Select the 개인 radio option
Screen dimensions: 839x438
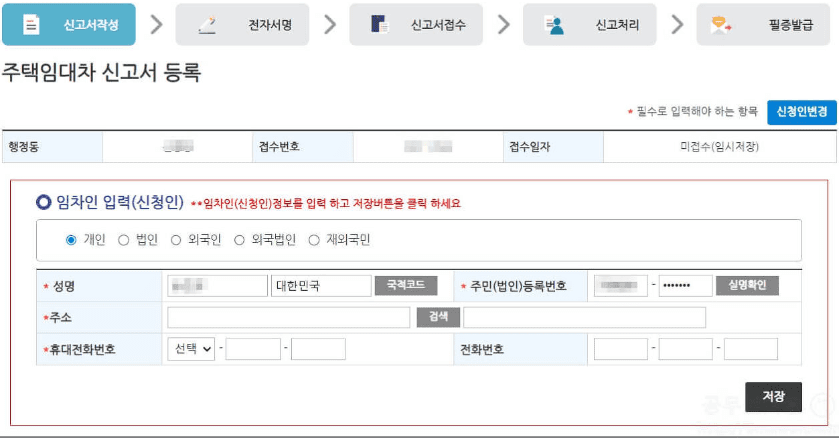71,240
